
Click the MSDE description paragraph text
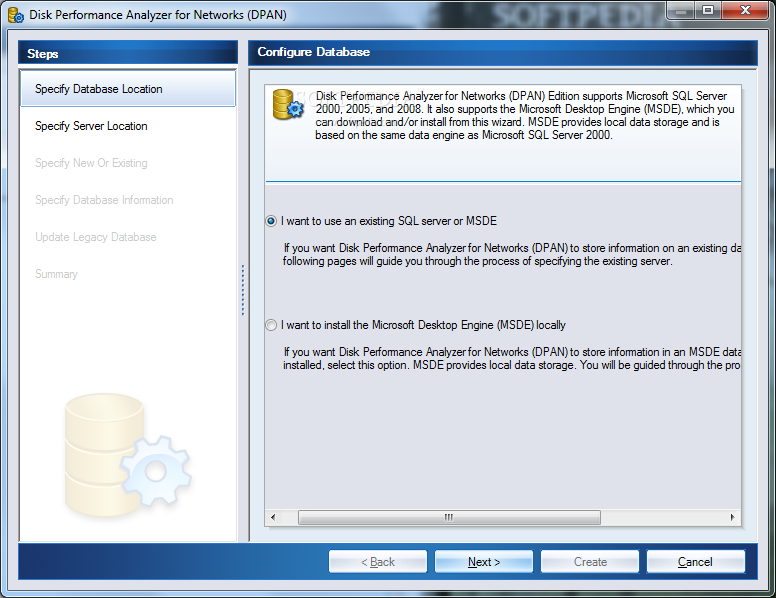pos(525,115)
